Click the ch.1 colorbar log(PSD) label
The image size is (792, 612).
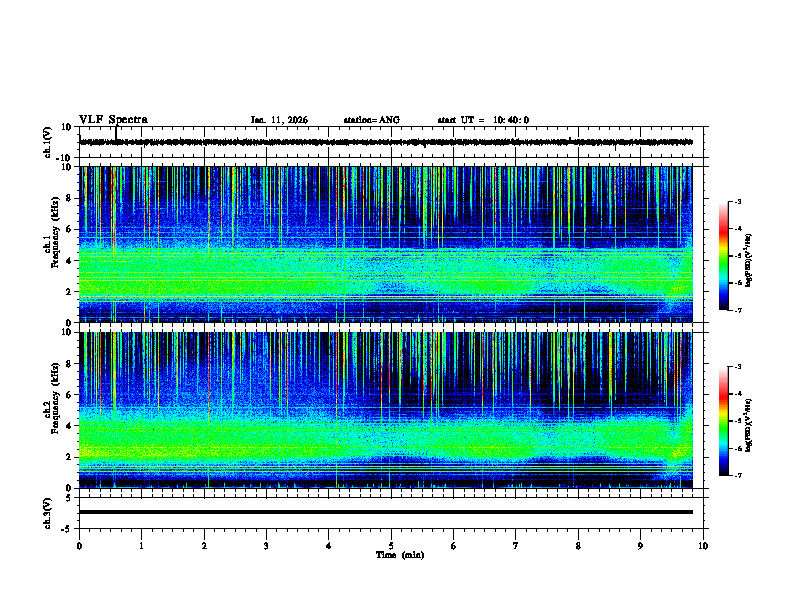click(749, 260)
